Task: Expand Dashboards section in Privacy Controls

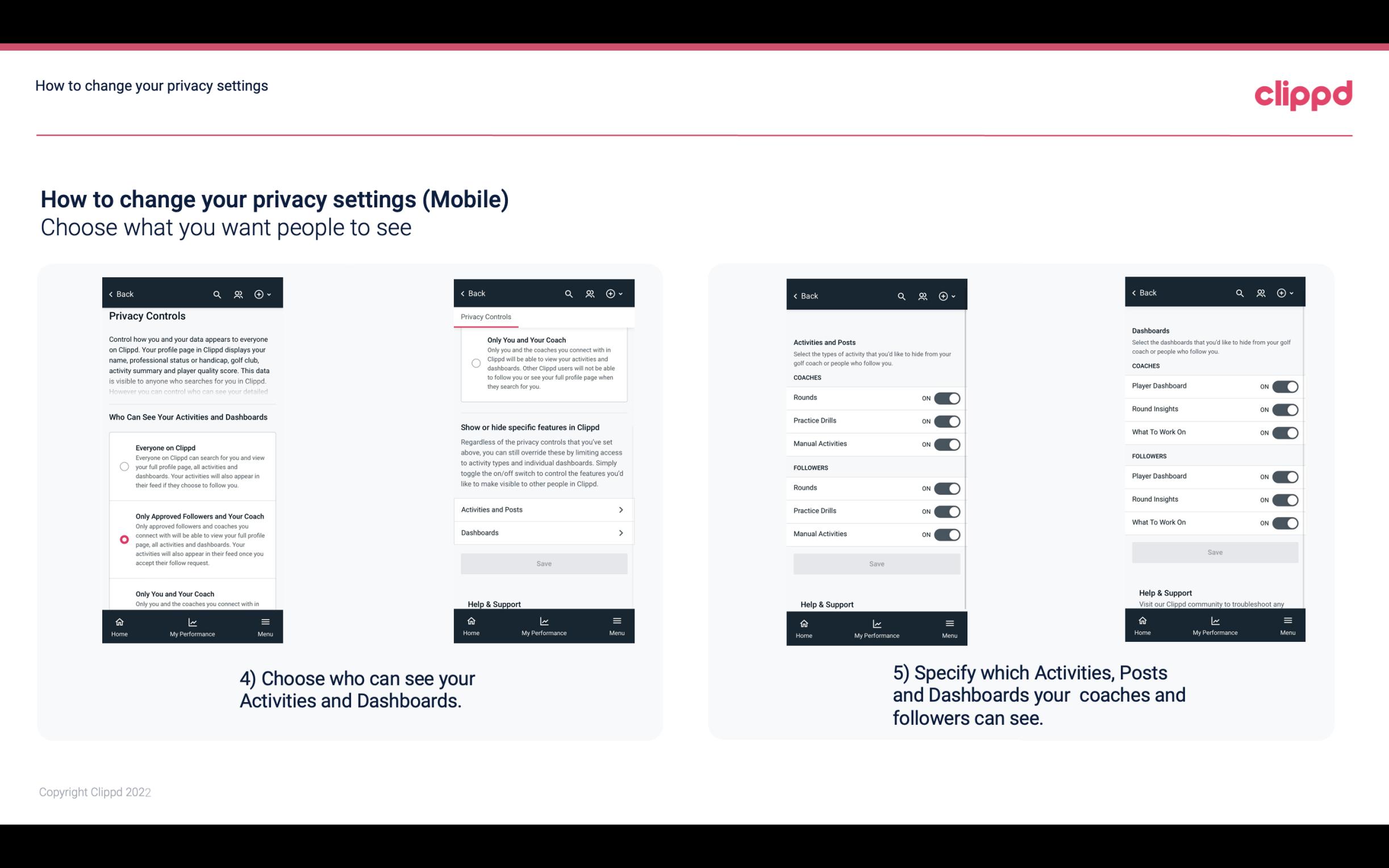Action: (543, 532)
